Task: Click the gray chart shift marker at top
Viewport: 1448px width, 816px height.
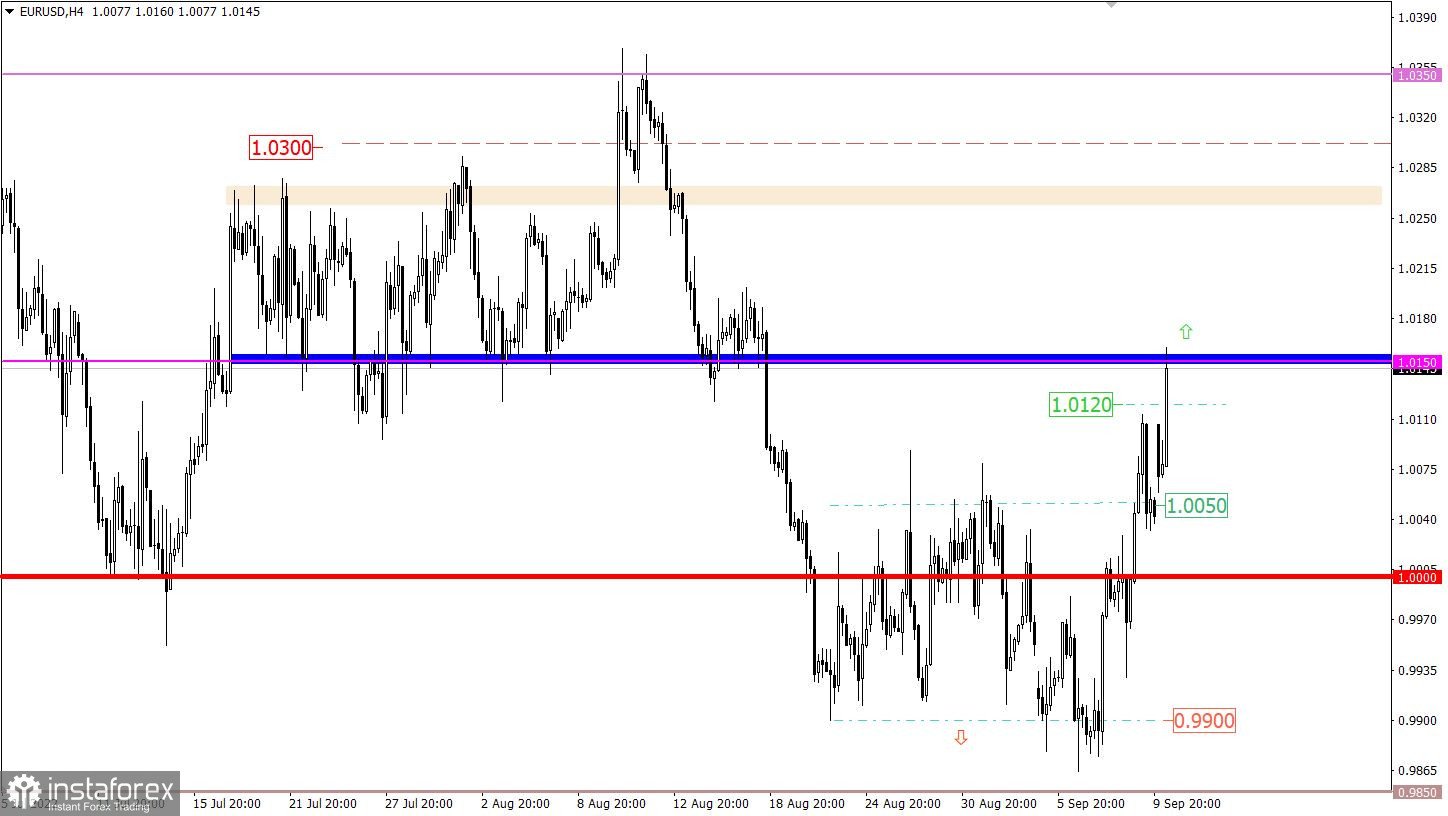Action: click(x=1109, y=4)
